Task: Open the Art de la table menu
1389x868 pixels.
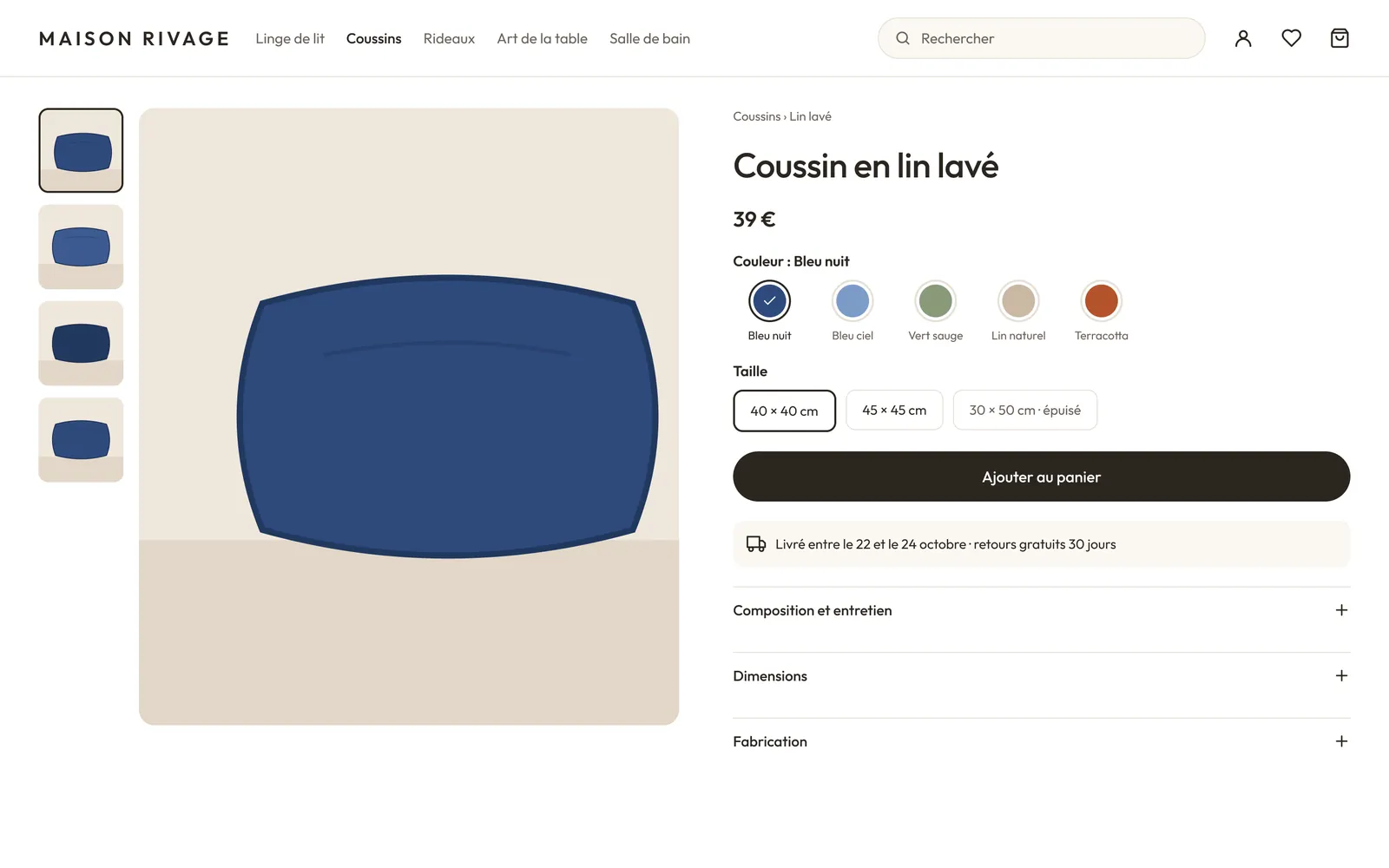Action: (x=542, y=38)
